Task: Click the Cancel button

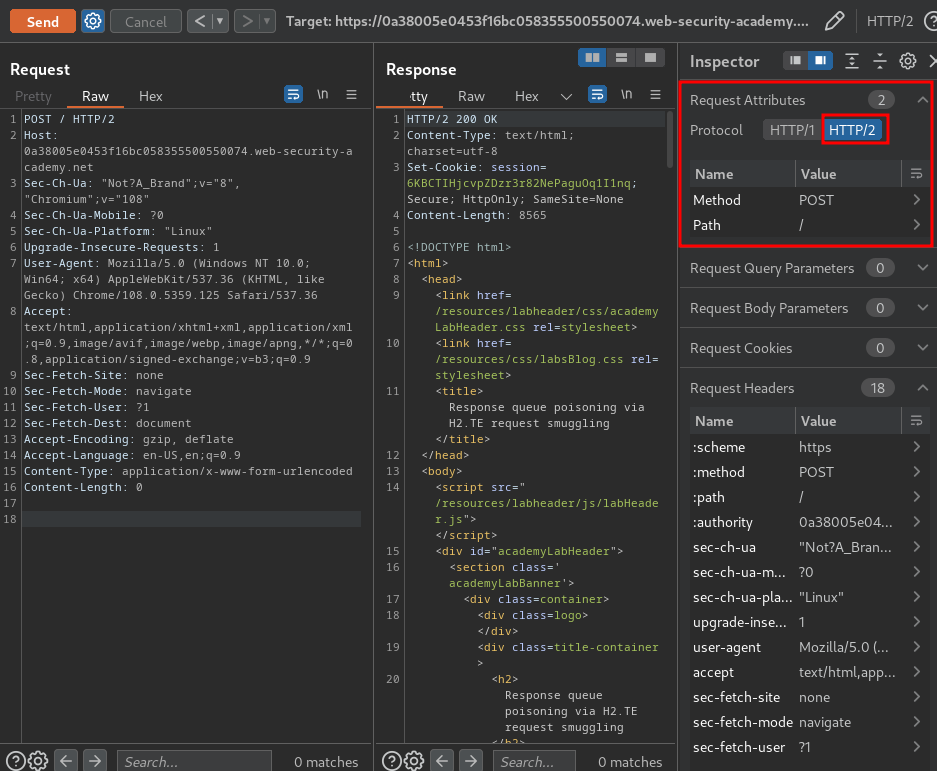Action: tap(146, 22)
